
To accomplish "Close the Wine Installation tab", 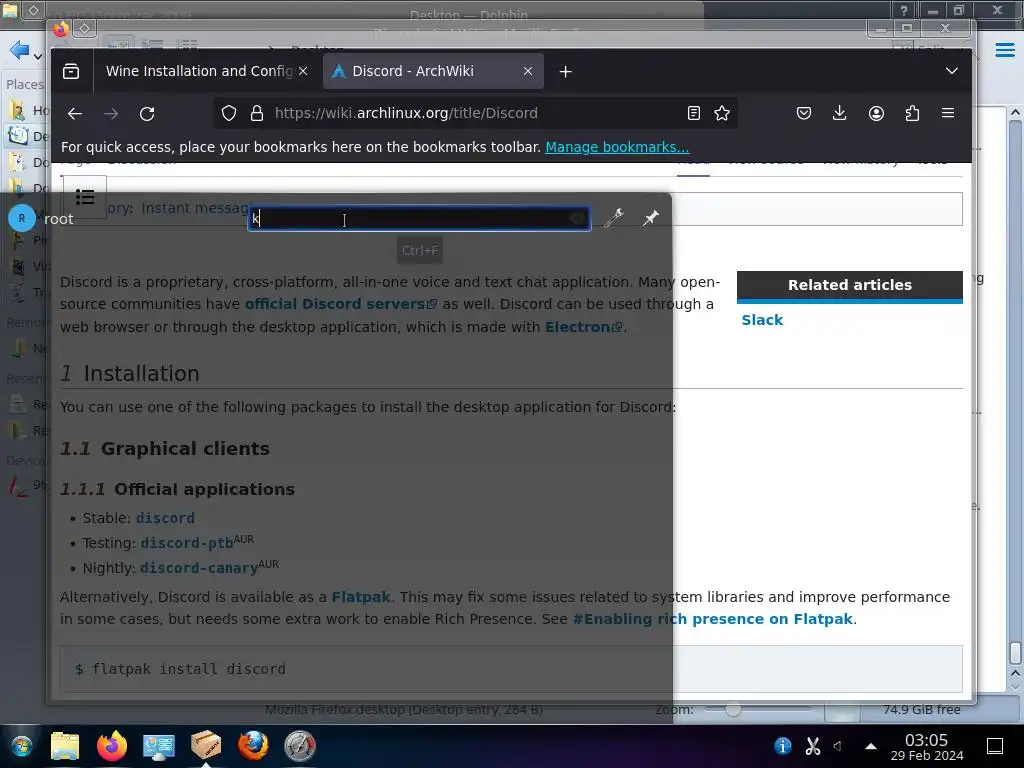I will tap(303, 71).
